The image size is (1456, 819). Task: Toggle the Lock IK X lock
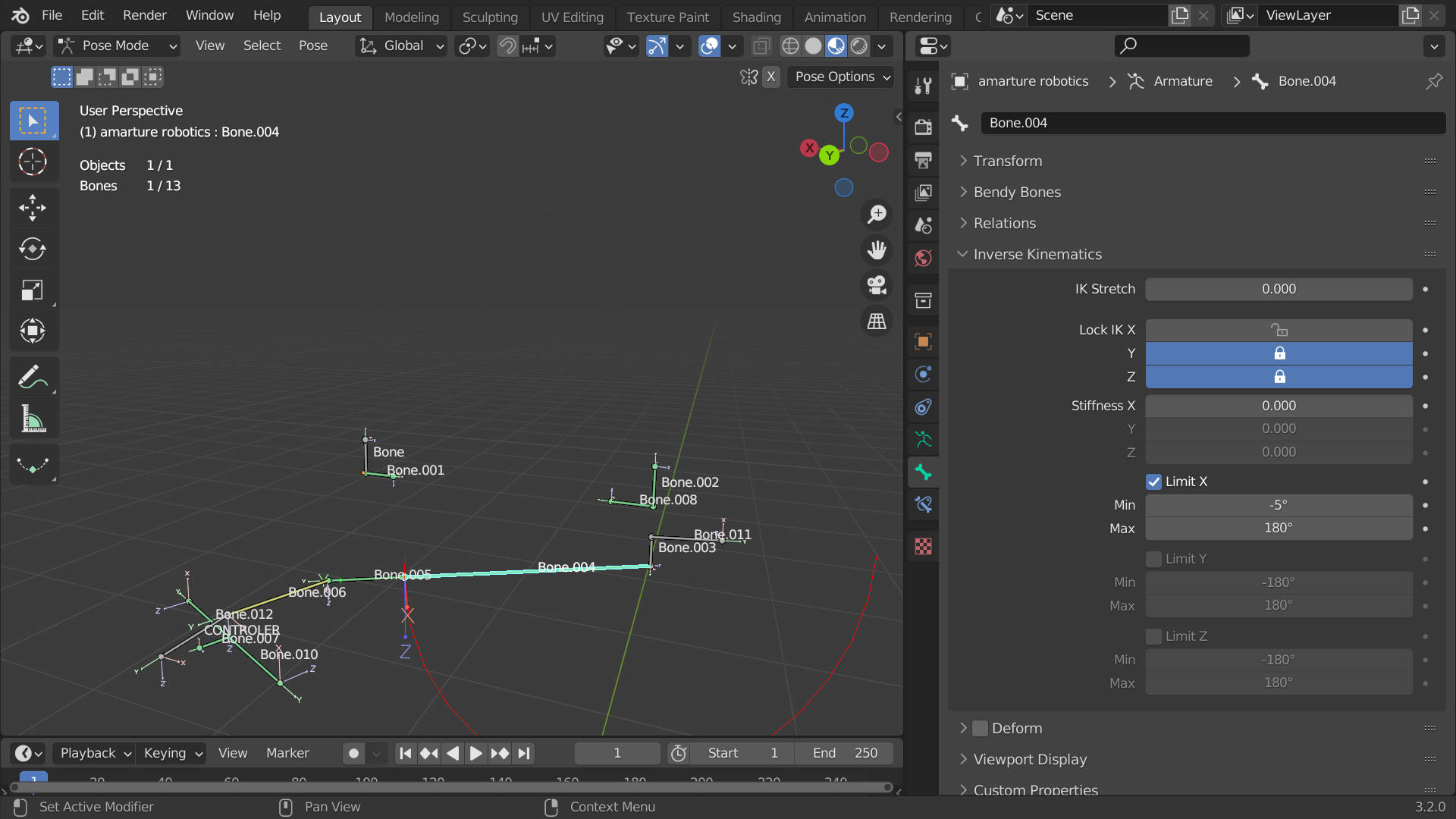click(1279, 330)
